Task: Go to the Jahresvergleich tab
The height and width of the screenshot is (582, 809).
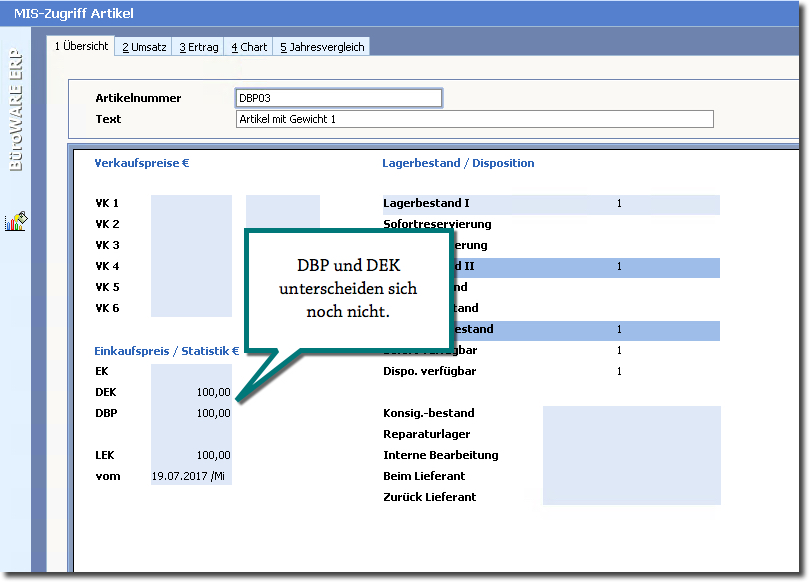Action: point(322,47)
